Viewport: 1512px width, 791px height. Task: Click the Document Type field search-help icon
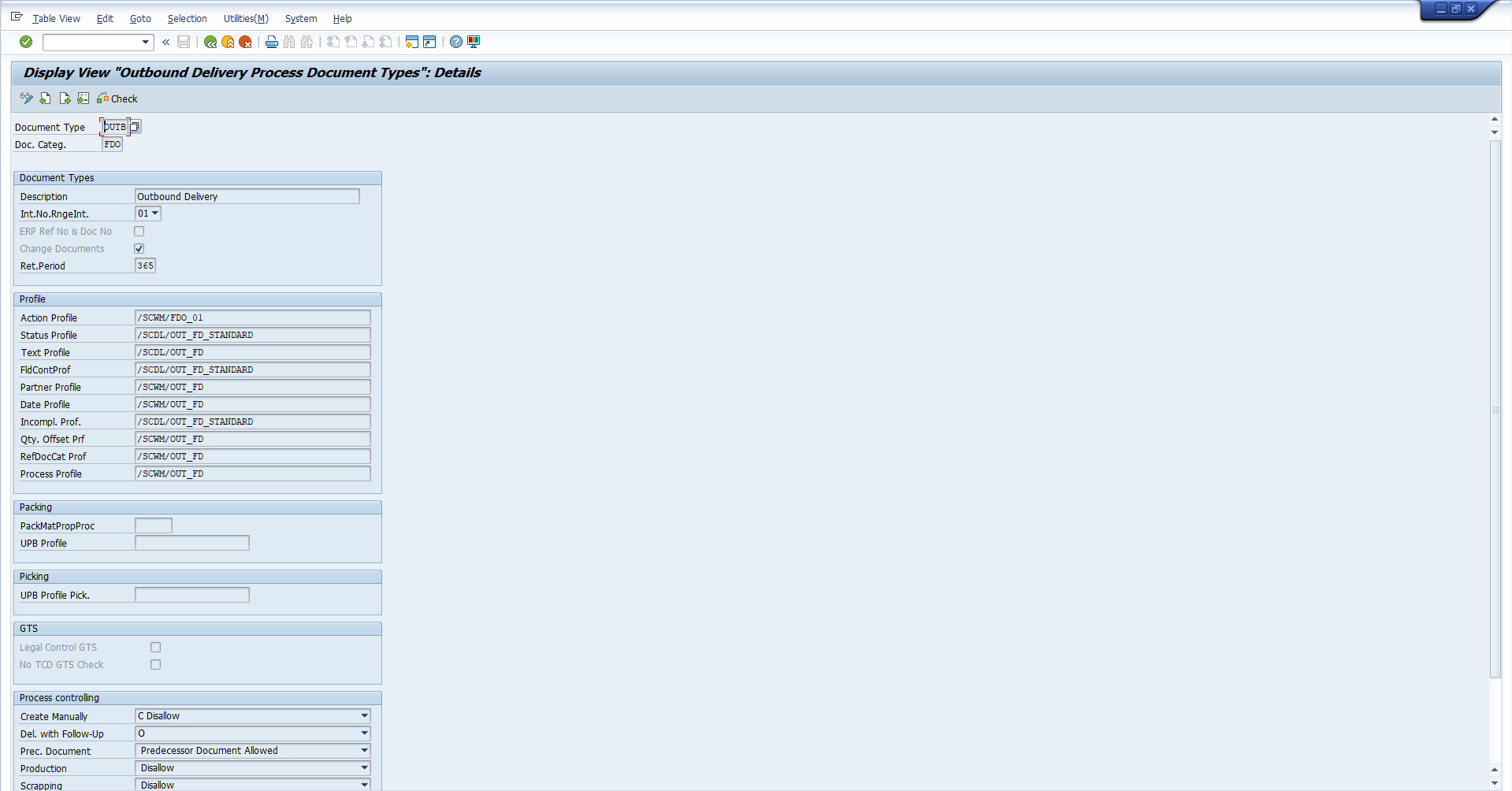click(x=136, y=126)
